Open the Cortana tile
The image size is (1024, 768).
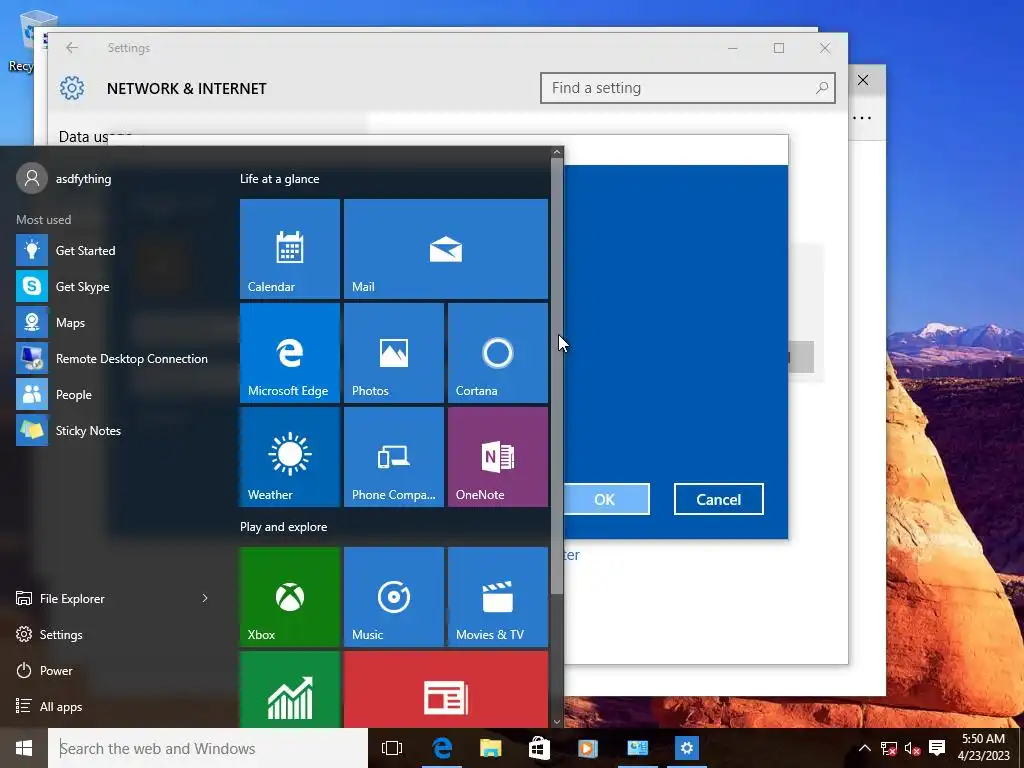pos(498,353)
